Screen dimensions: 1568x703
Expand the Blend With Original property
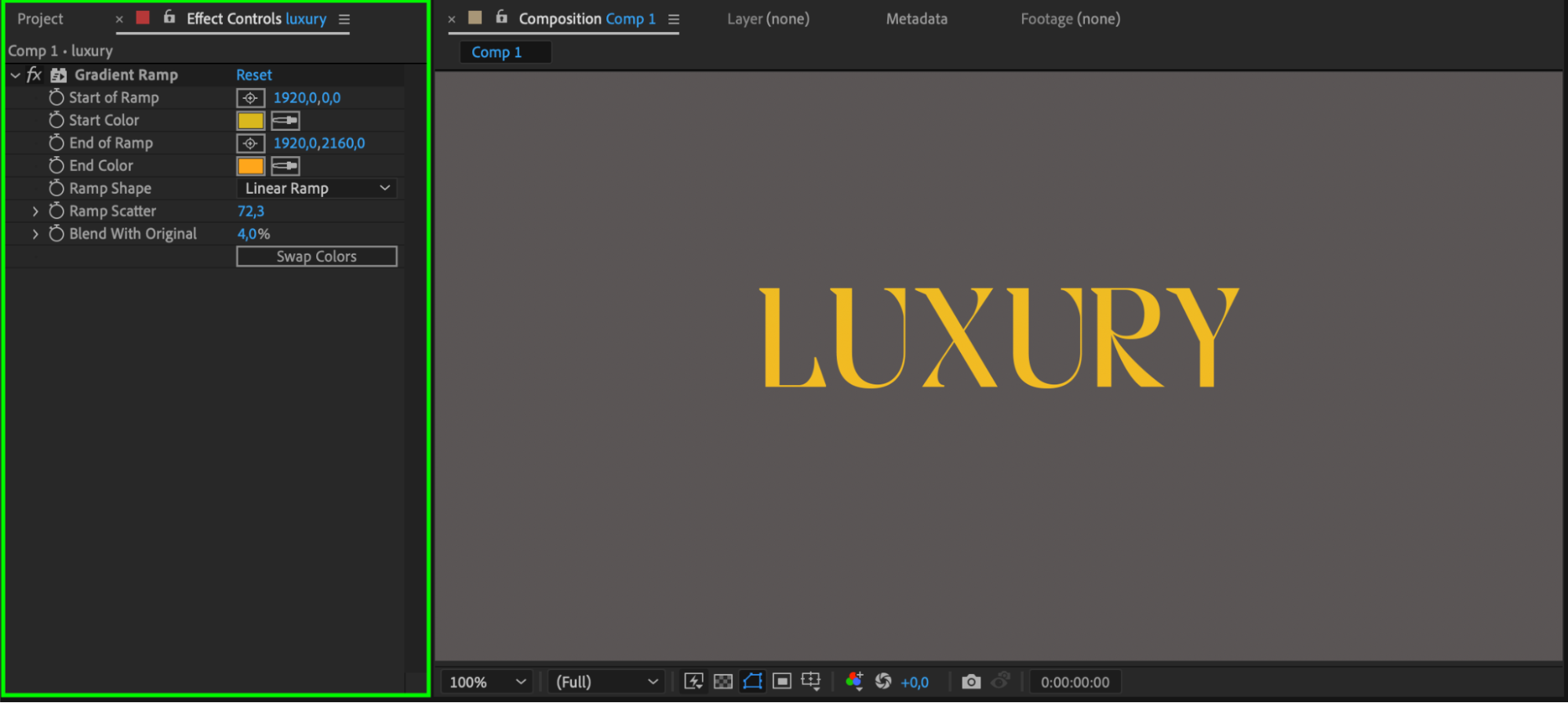[x=35, y=234]
